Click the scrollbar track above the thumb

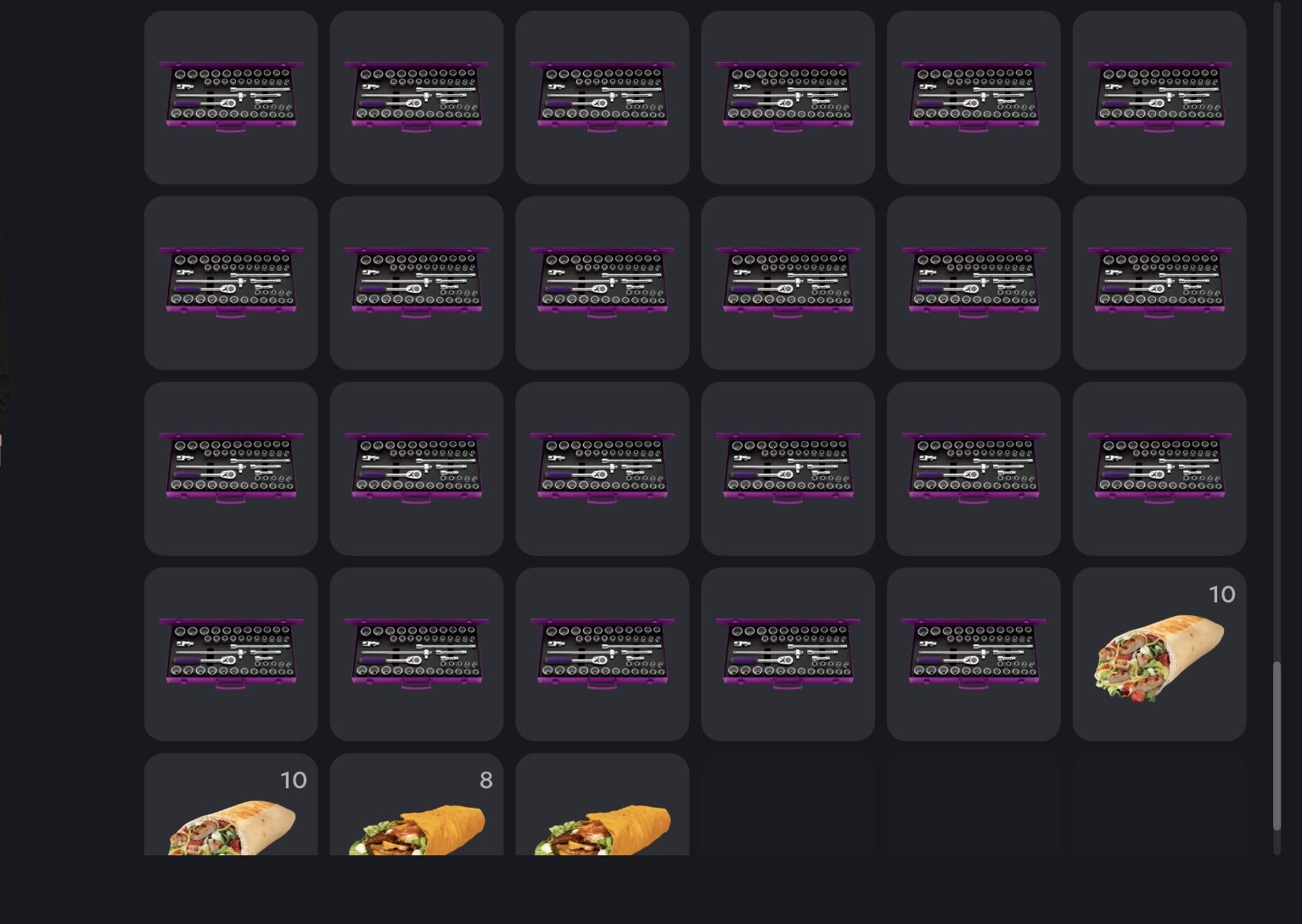pos(1277,331)
